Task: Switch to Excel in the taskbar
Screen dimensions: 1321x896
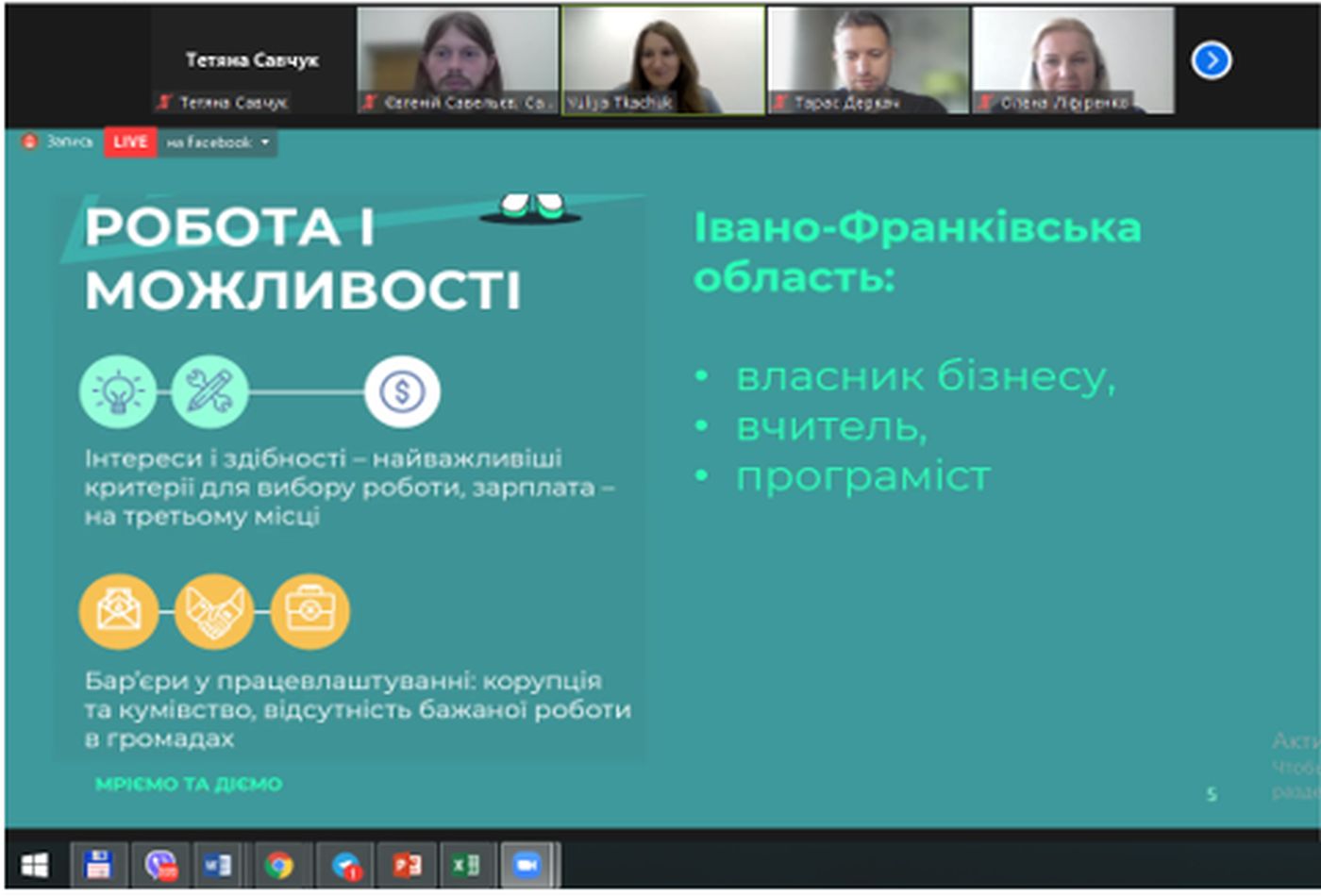Action: pos(465,865)
